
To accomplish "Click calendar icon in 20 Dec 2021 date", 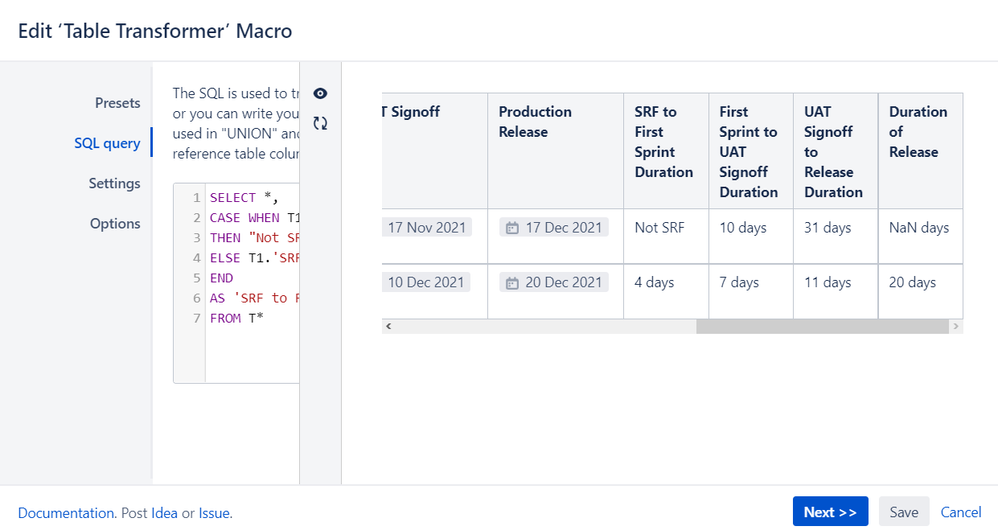I will coord(512,283).
